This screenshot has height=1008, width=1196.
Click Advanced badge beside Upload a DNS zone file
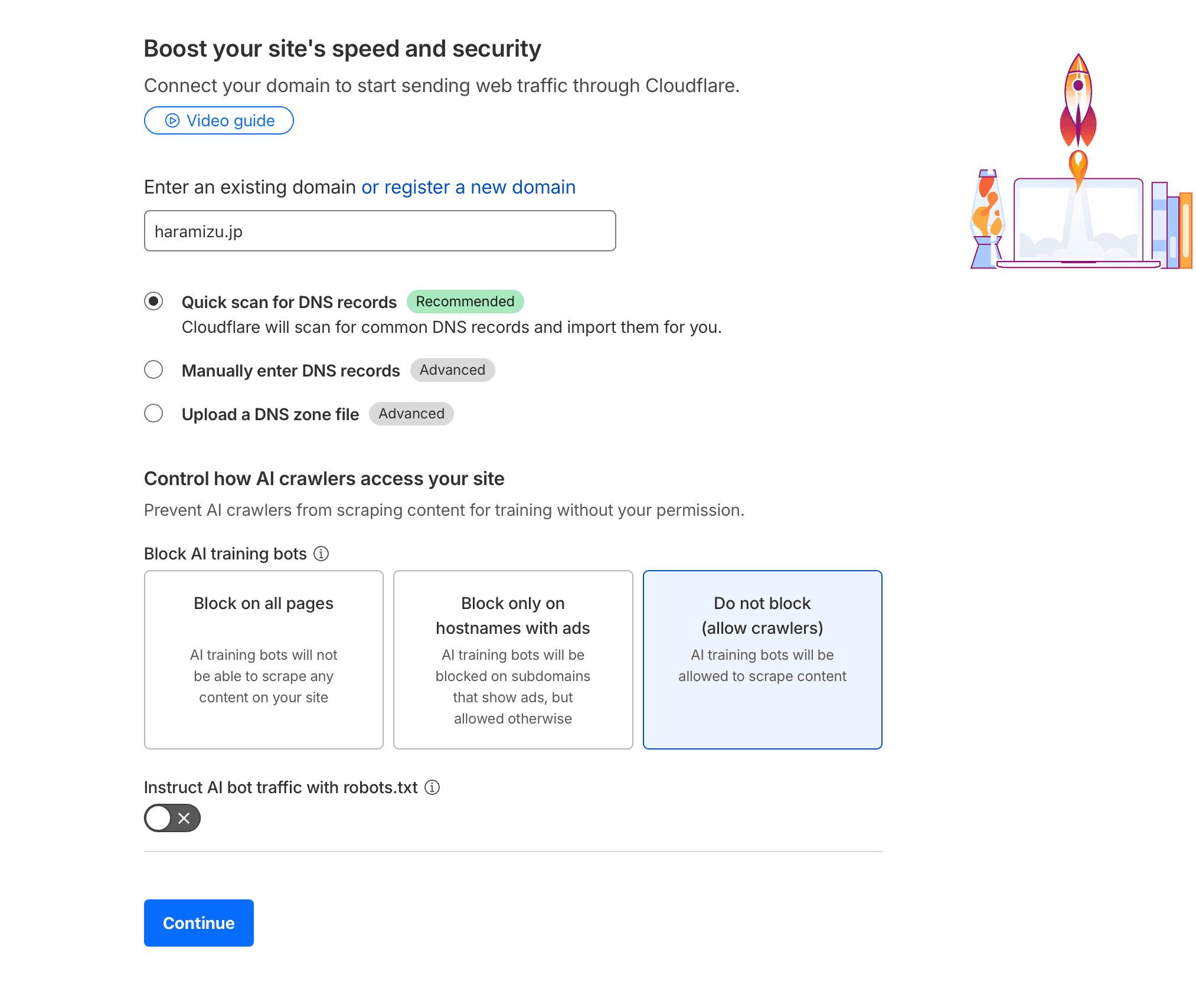pyautogui.click(x=411, y=414)
